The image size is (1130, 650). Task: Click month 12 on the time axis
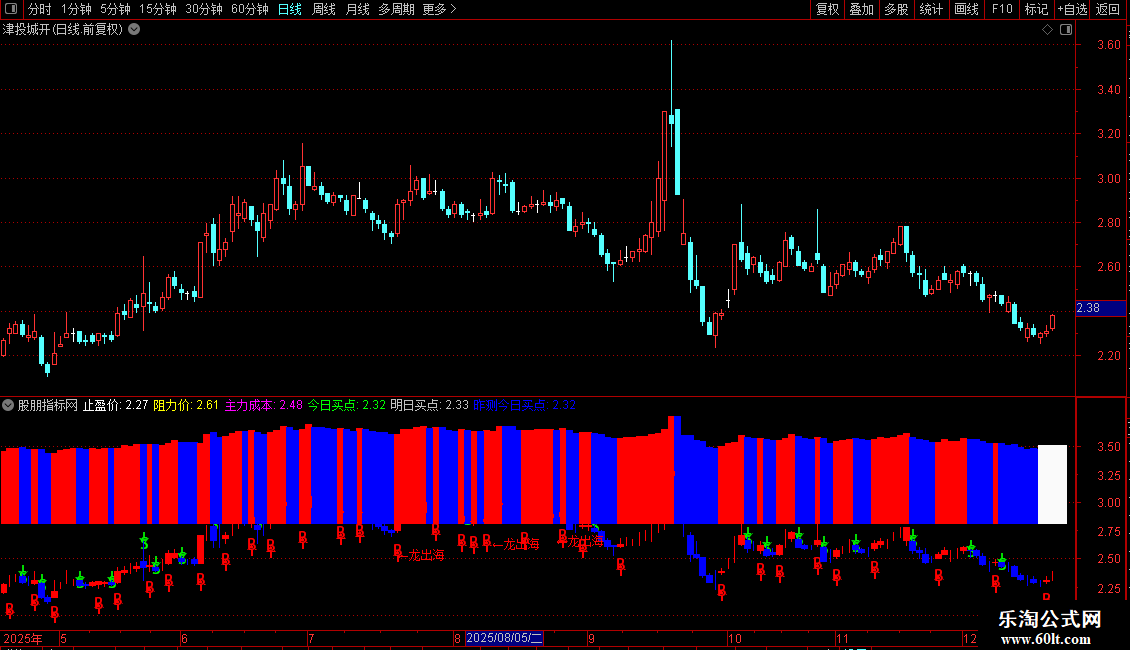coord(970,638)
